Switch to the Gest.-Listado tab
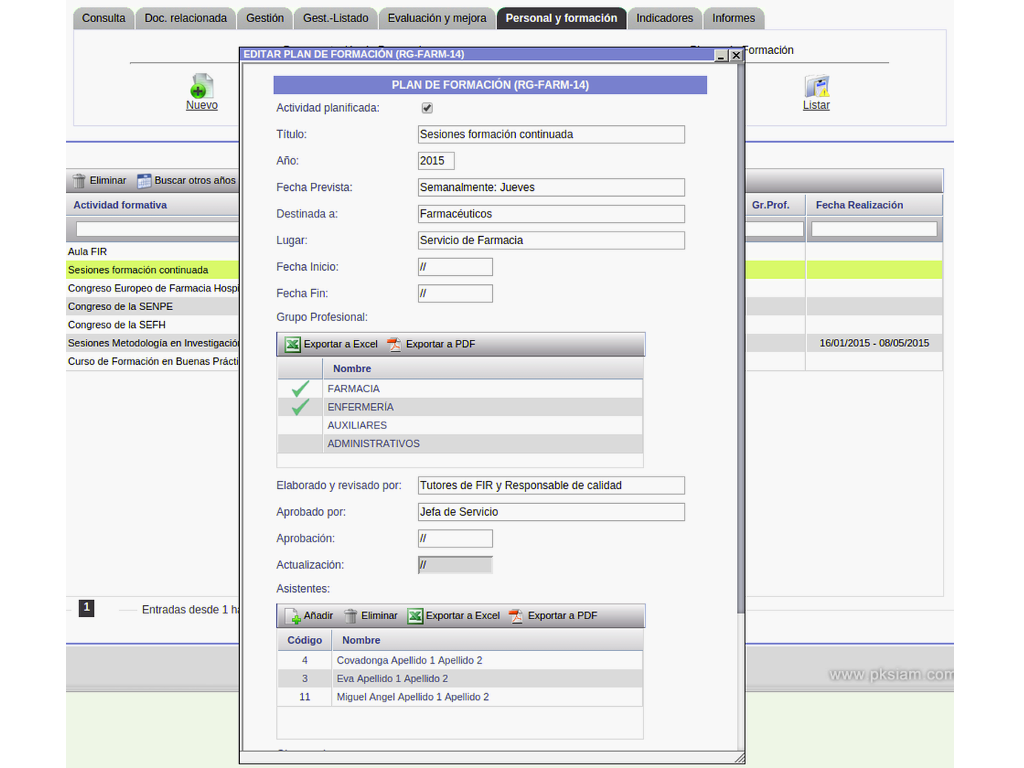The width and height of the screenshot is (1024, 768). click(x=336, y=18)
